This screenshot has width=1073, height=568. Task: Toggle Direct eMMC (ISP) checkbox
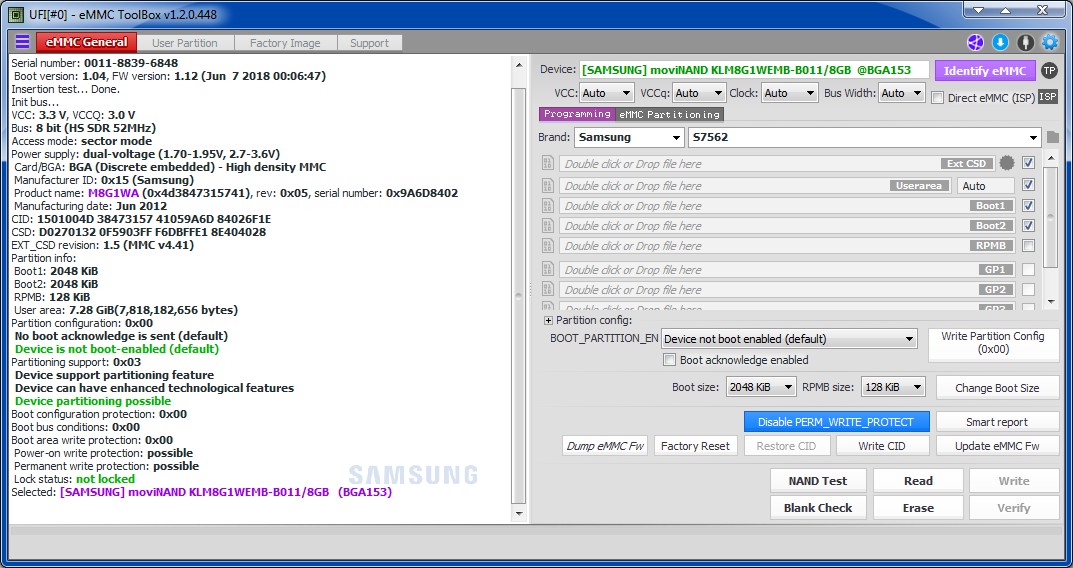pyautogui.click(x=938, y=98)
